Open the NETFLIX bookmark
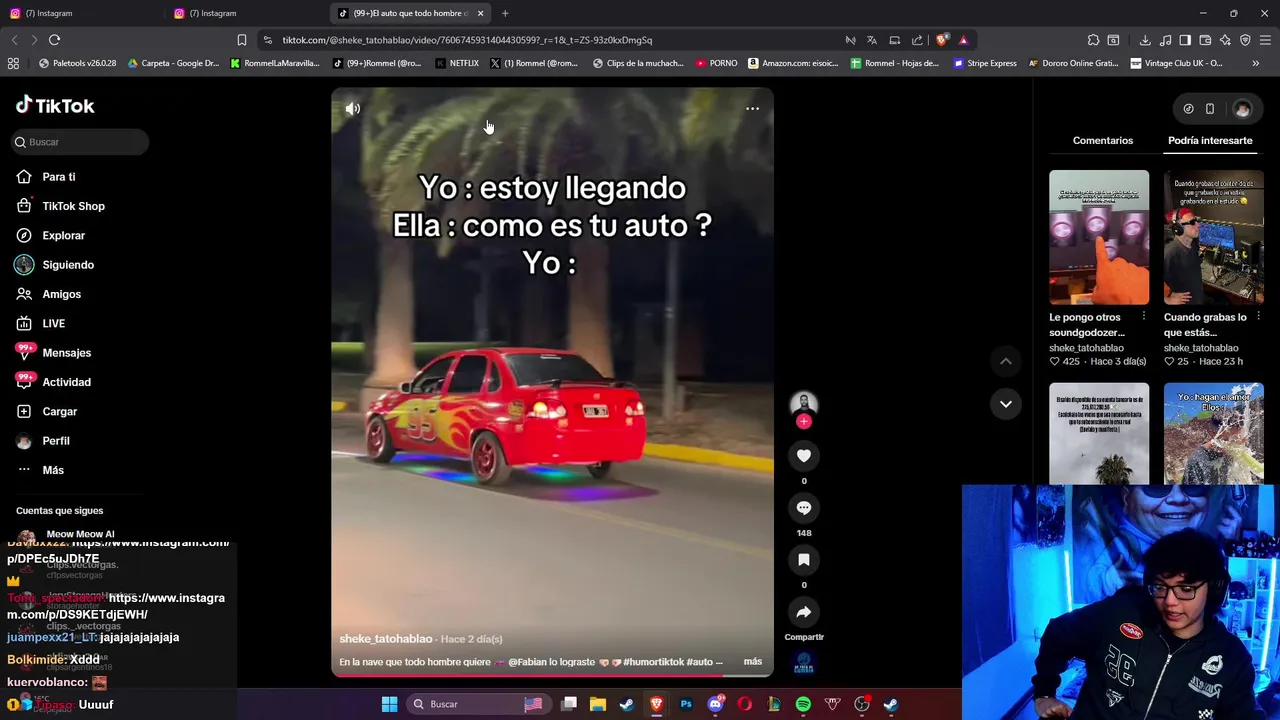Viewport: 1280px width, 720px height. click(457, 63)
